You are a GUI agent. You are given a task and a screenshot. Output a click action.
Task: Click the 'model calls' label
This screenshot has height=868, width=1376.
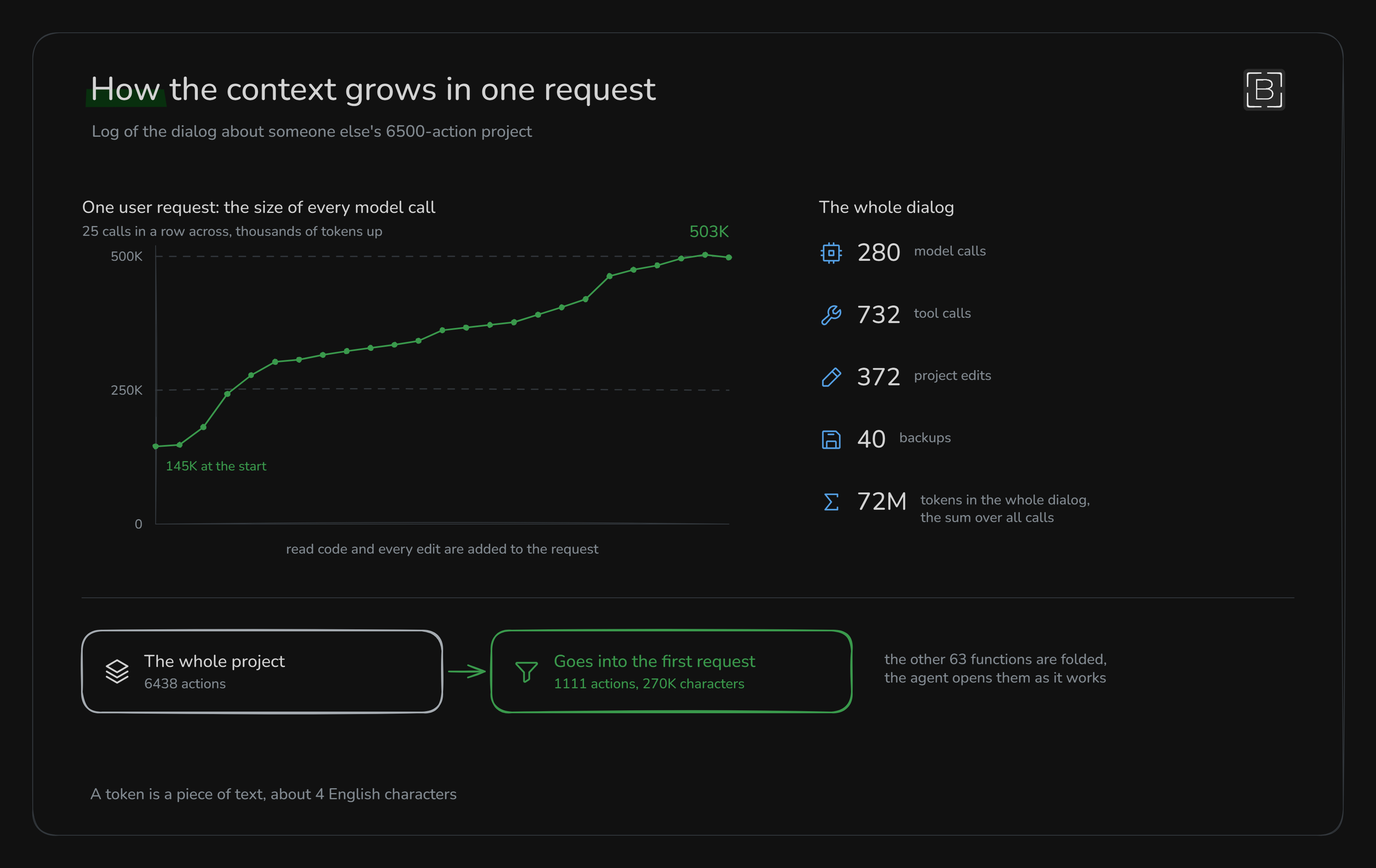[x=950, y=251]
